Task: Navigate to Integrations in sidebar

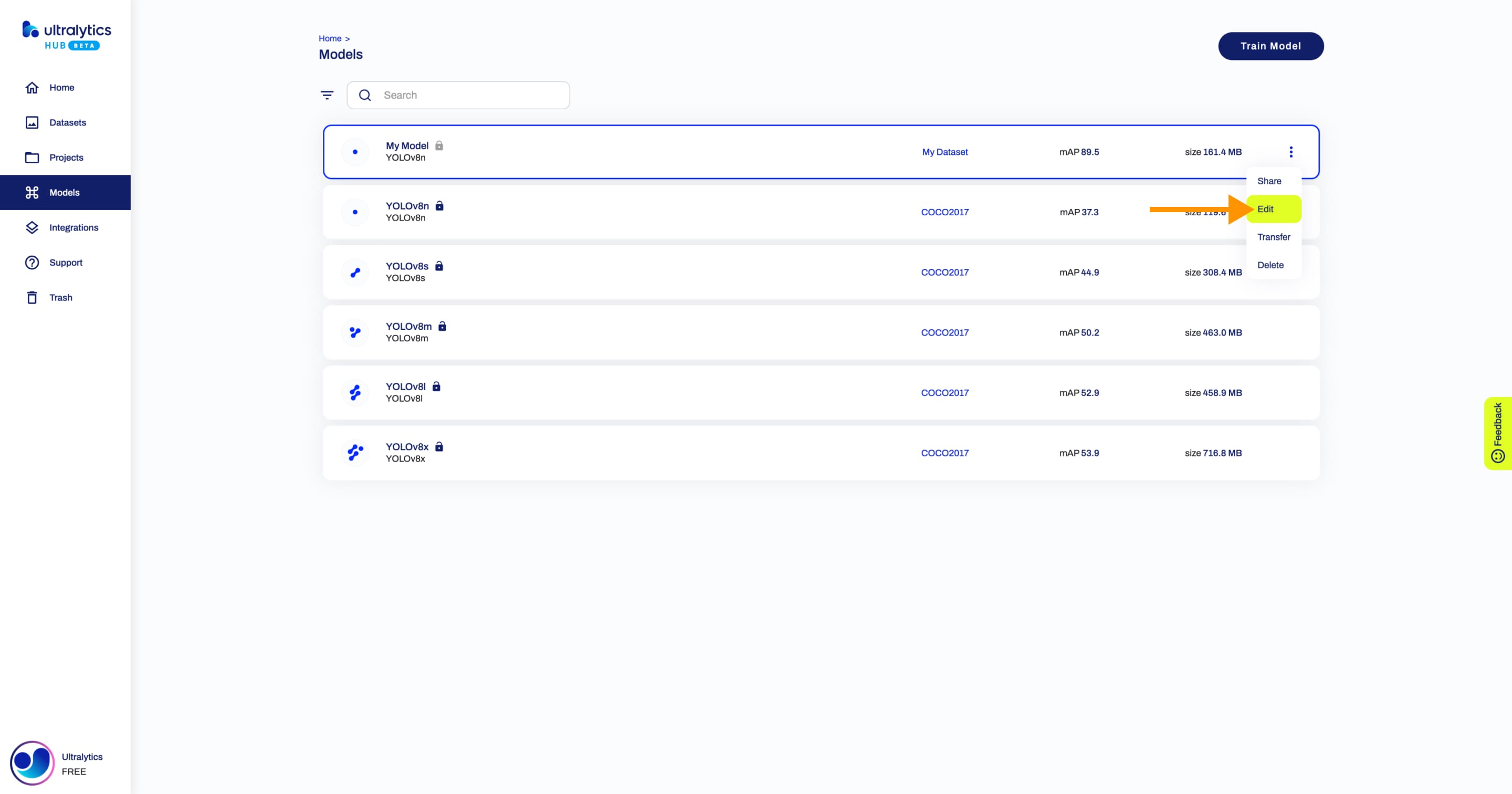Action: pyautogui.click(x=73, y=227)
